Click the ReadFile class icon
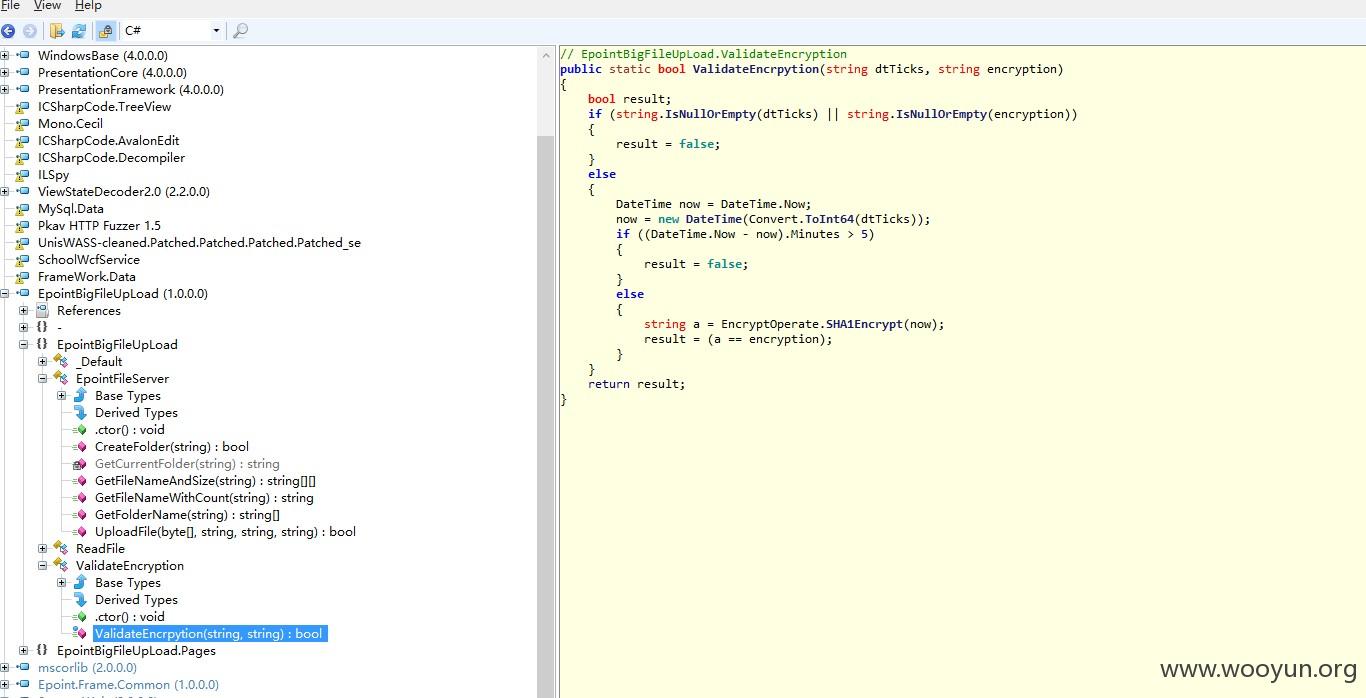Image resolution: width=1366 pixels, height=698 pixels. [61, 549]
